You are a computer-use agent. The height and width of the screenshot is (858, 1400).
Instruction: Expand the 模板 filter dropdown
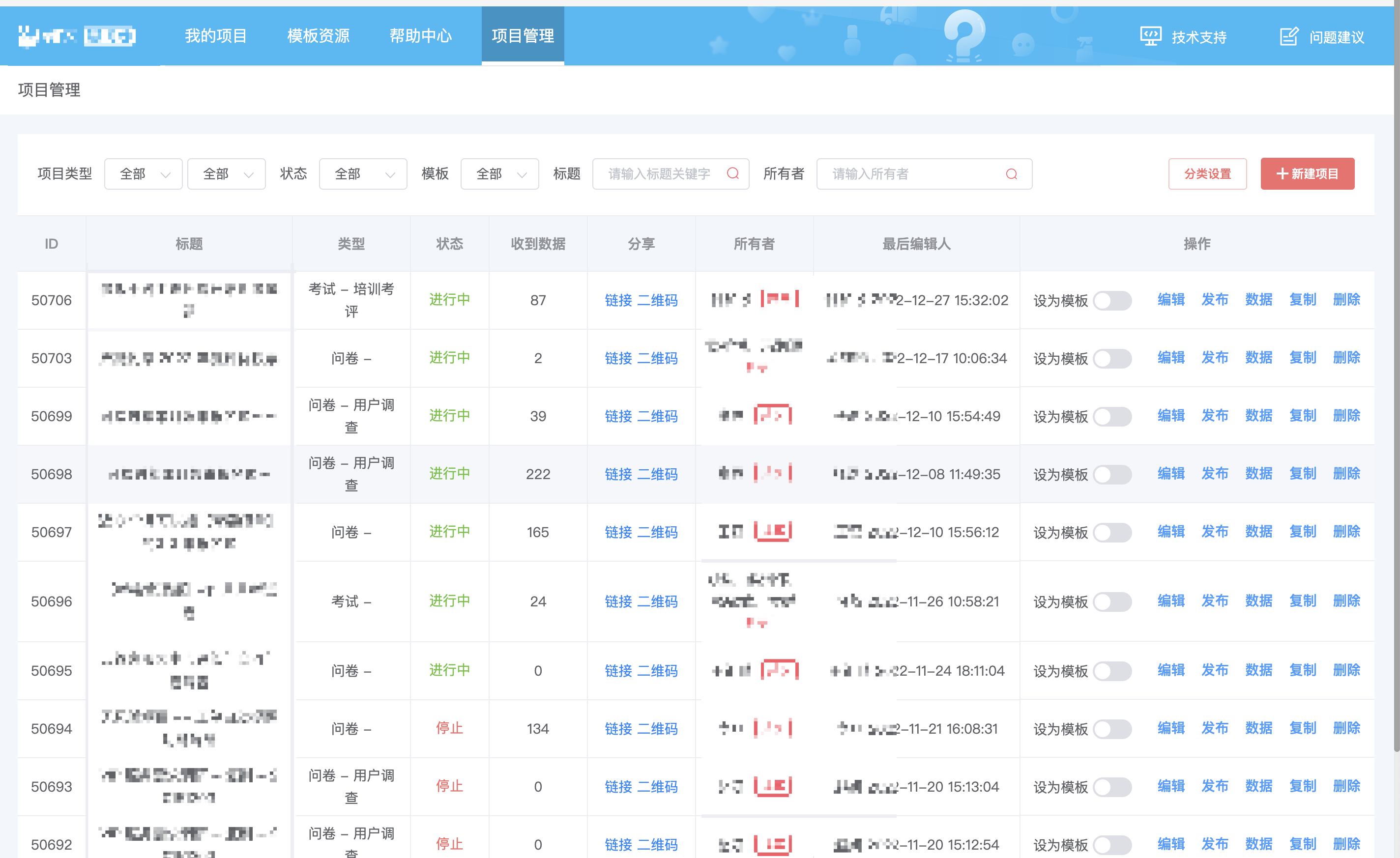tap(499, 174)
